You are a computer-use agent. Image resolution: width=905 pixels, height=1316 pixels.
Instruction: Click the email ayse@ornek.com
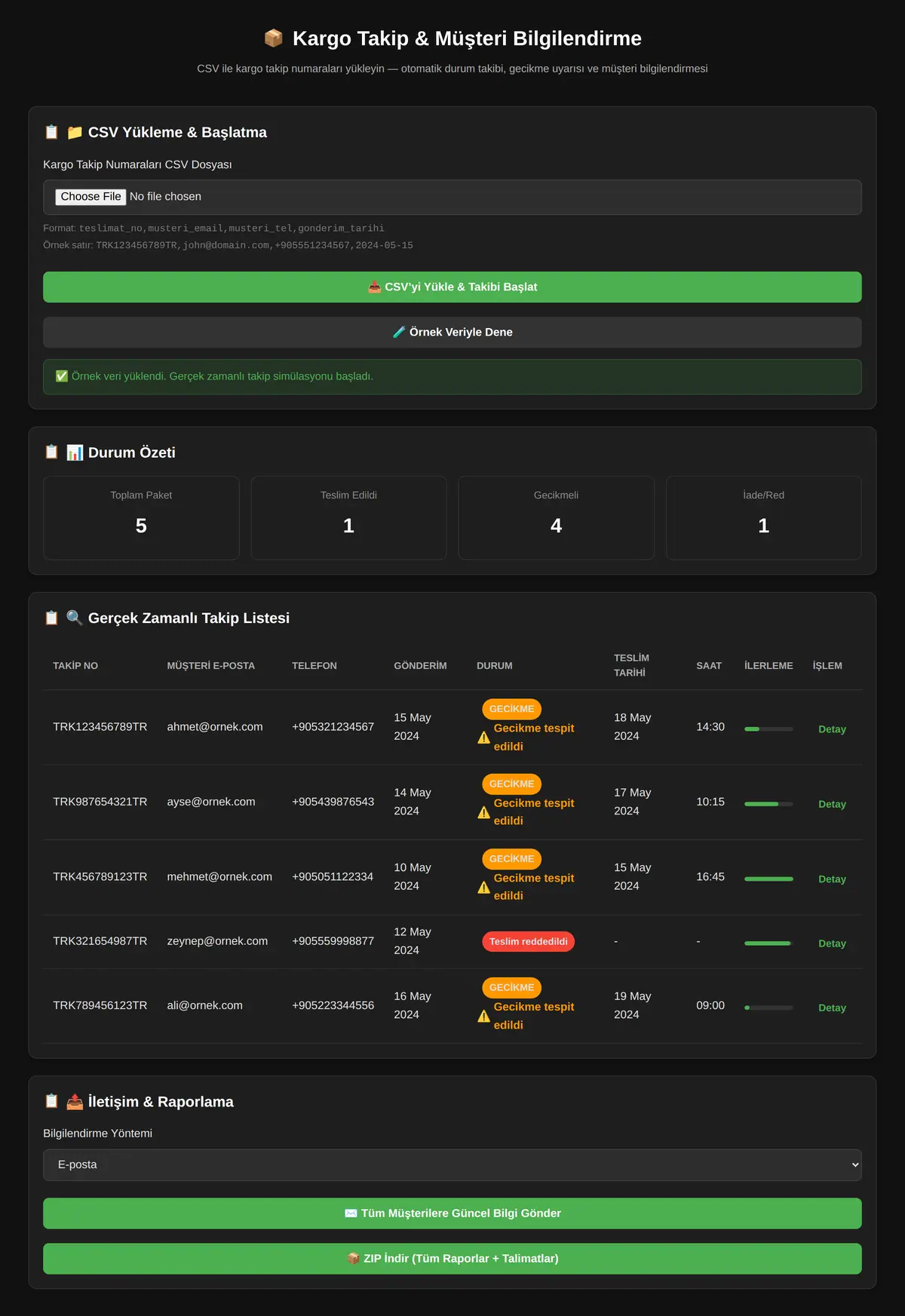click(211, 802)
